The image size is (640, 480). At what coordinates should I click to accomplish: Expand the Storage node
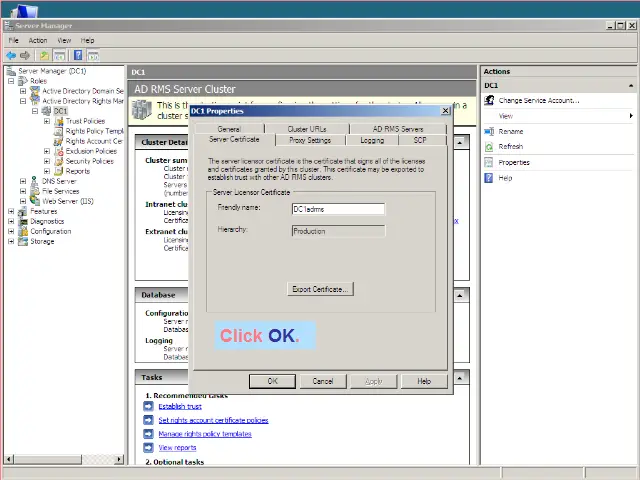tap(11, 241)
